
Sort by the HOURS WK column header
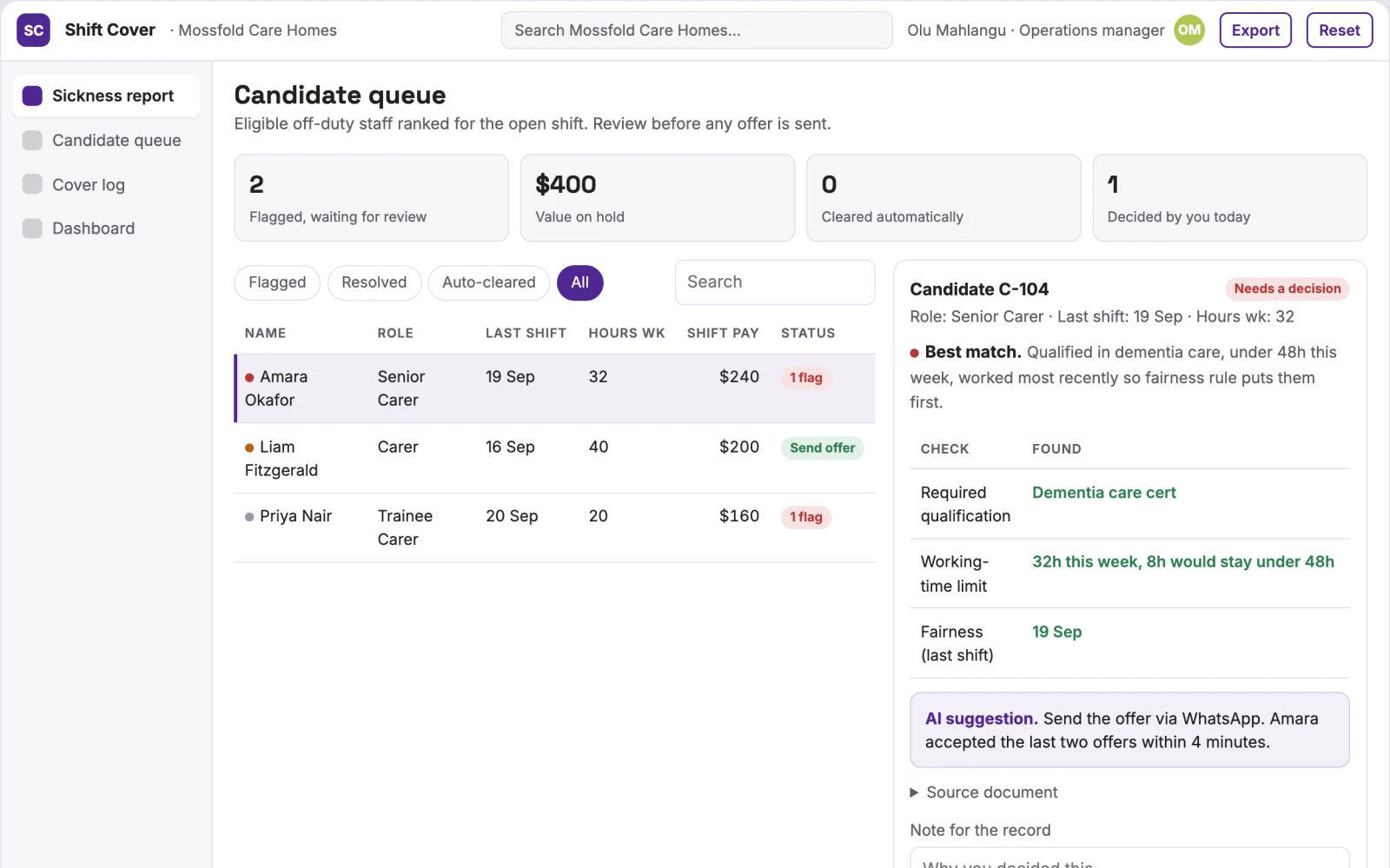click(626, 333)
